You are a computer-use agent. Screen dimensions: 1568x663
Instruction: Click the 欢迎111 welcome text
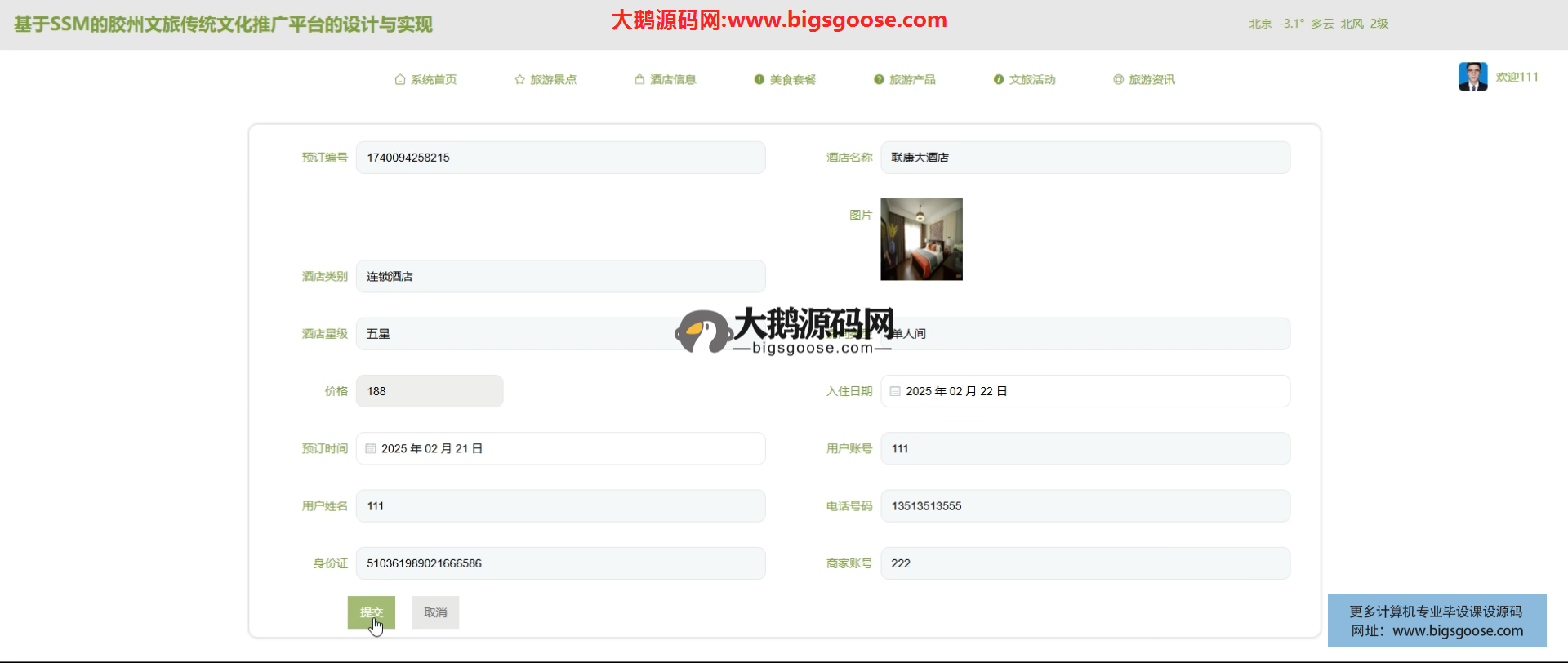click(1517, 77)
